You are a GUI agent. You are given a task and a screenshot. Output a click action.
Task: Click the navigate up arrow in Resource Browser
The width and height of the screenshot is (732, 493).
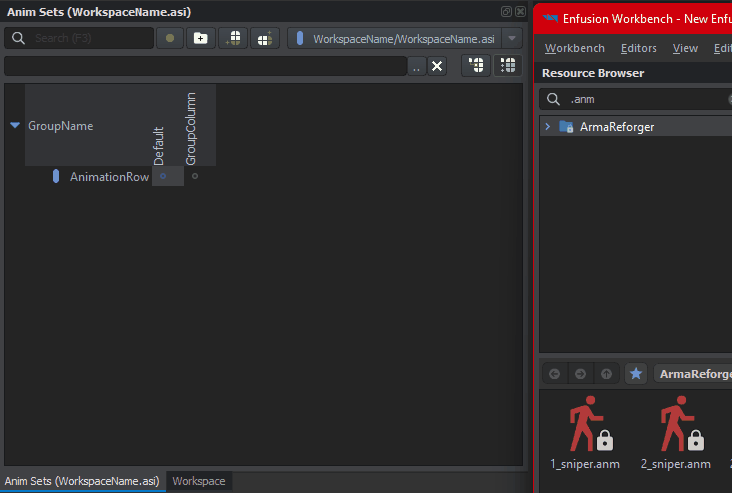point(606,374)
